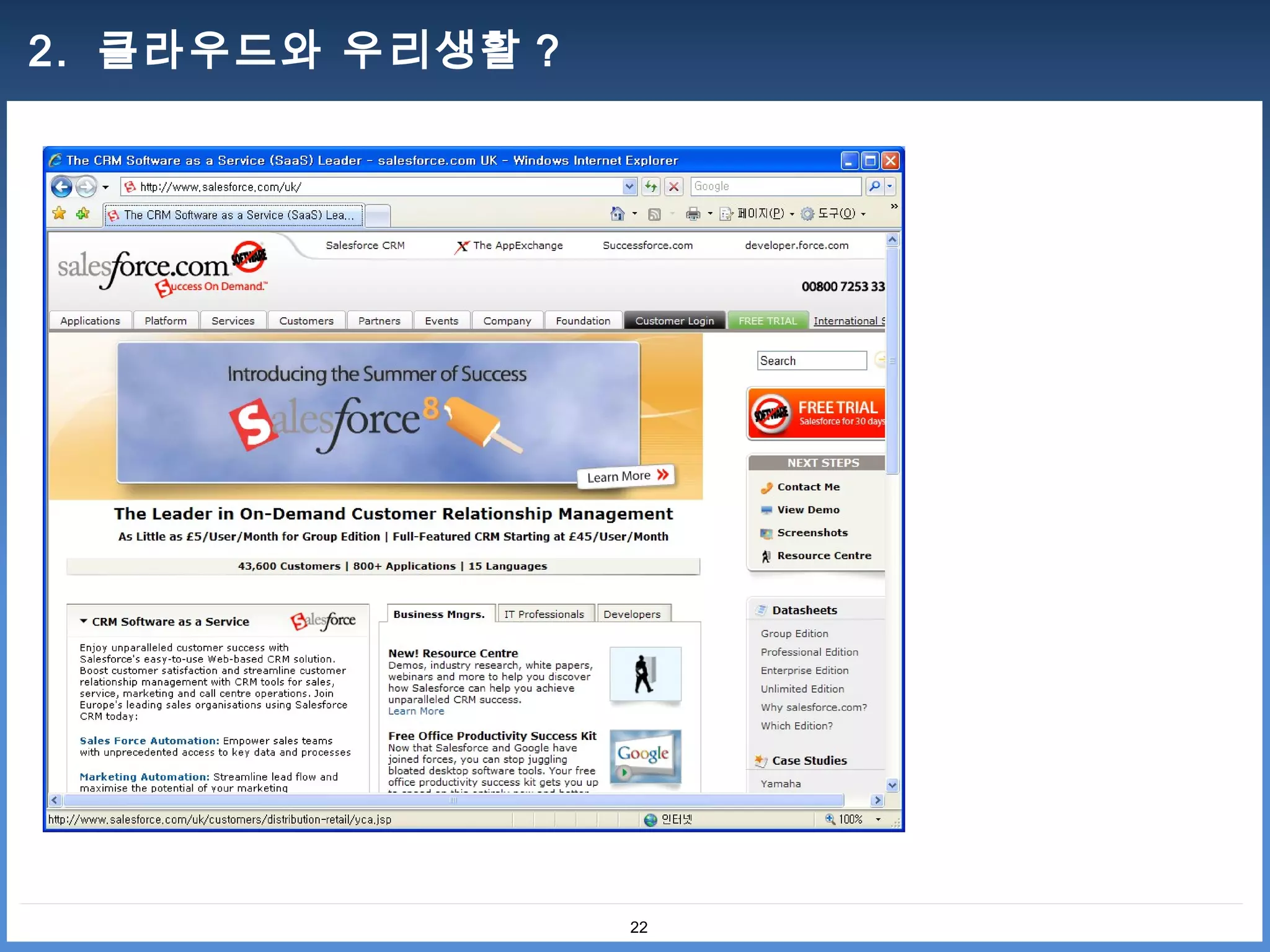Click the View Demo link
1270x952 pixels.
[x=808, y=509]
